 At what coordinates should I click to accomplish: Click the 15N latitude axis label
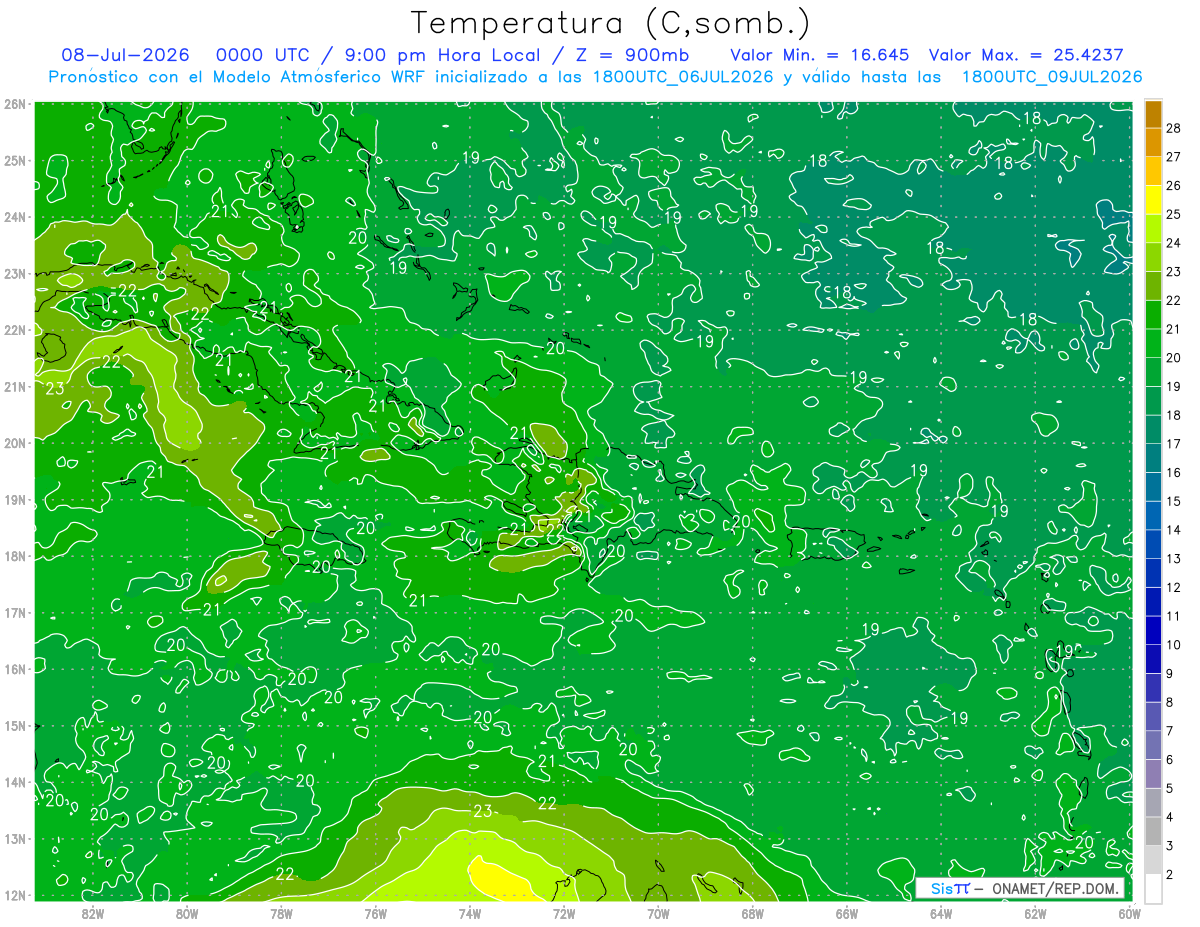click(14, 725)
